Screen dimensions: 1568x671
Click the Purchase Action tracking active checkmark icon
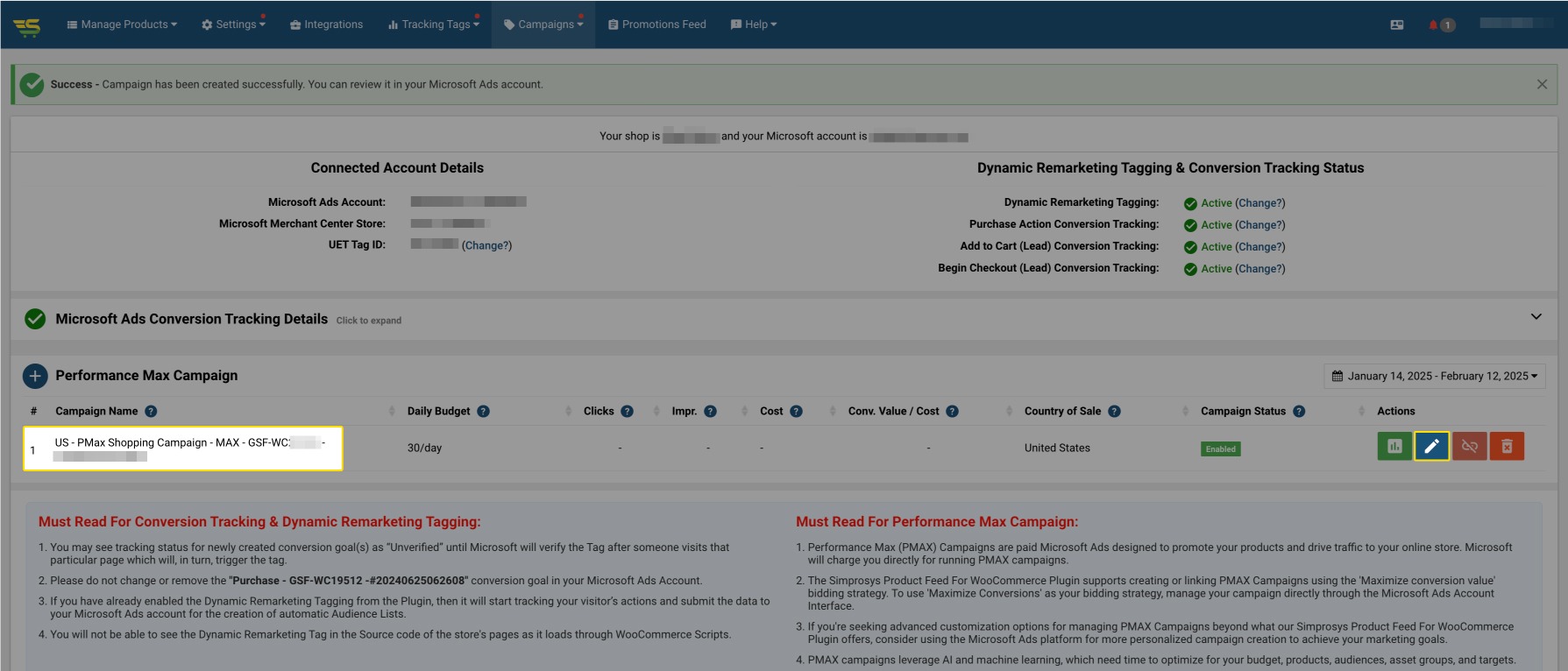pos(1190,226)
